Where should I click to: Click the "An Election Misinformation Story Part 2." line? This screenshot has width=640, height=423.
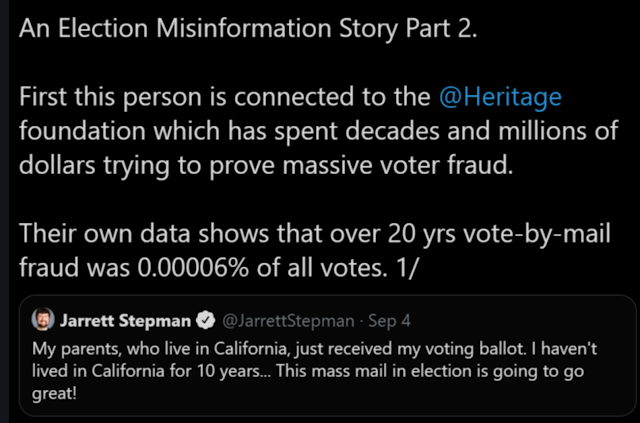pos(248,29)
